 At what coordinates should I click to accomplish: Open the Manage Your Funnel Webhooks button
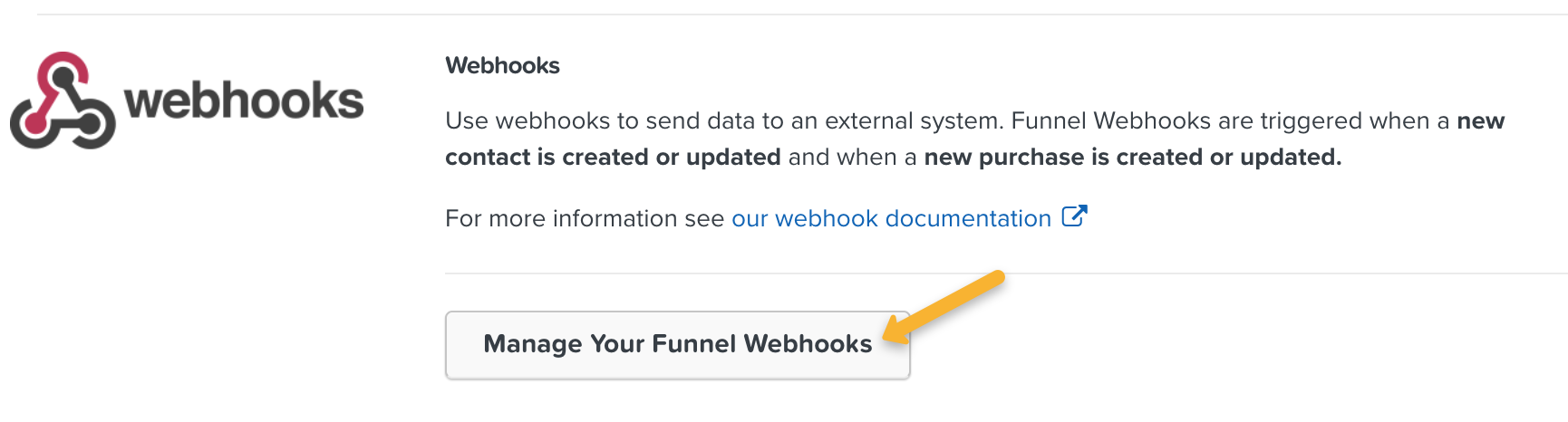[677, 345]
